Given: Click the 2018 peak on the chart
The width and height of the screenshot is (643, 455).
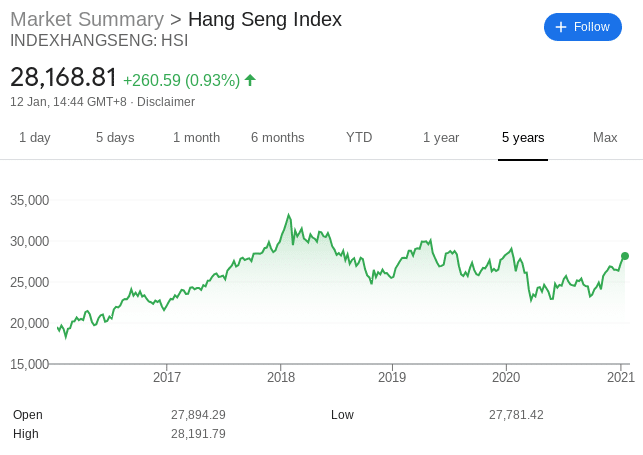Looking at the screenshot, I should pos(289,215).
